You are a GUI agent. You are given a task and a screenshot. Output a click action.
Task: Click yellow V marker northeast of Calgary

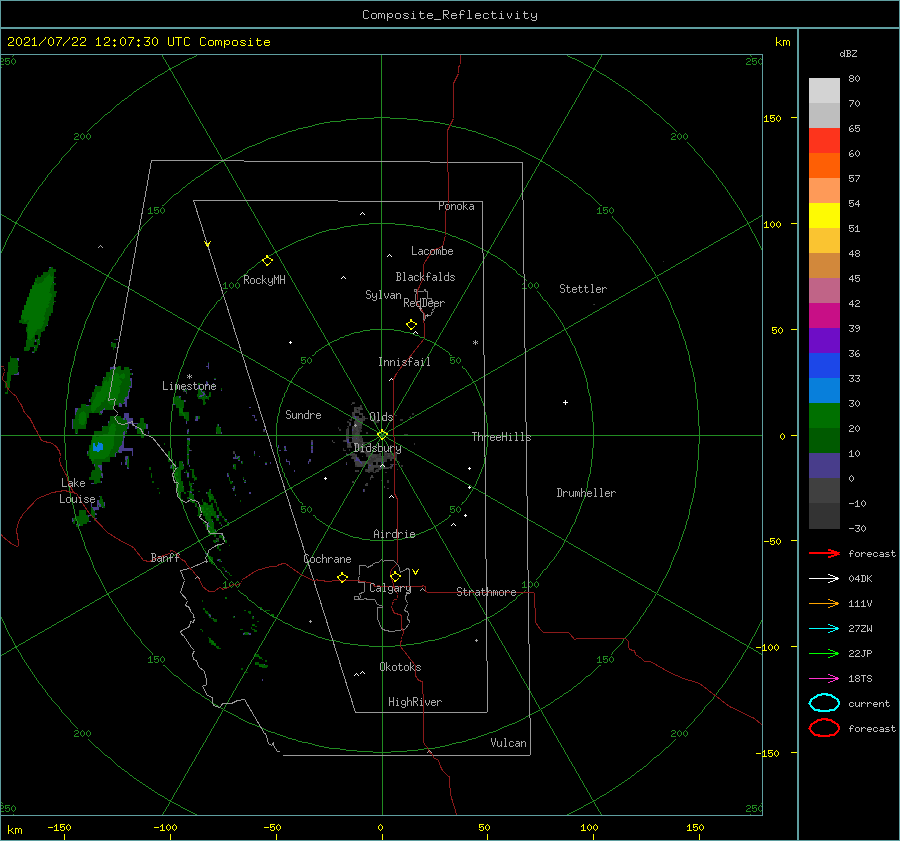tap(416, 572)
